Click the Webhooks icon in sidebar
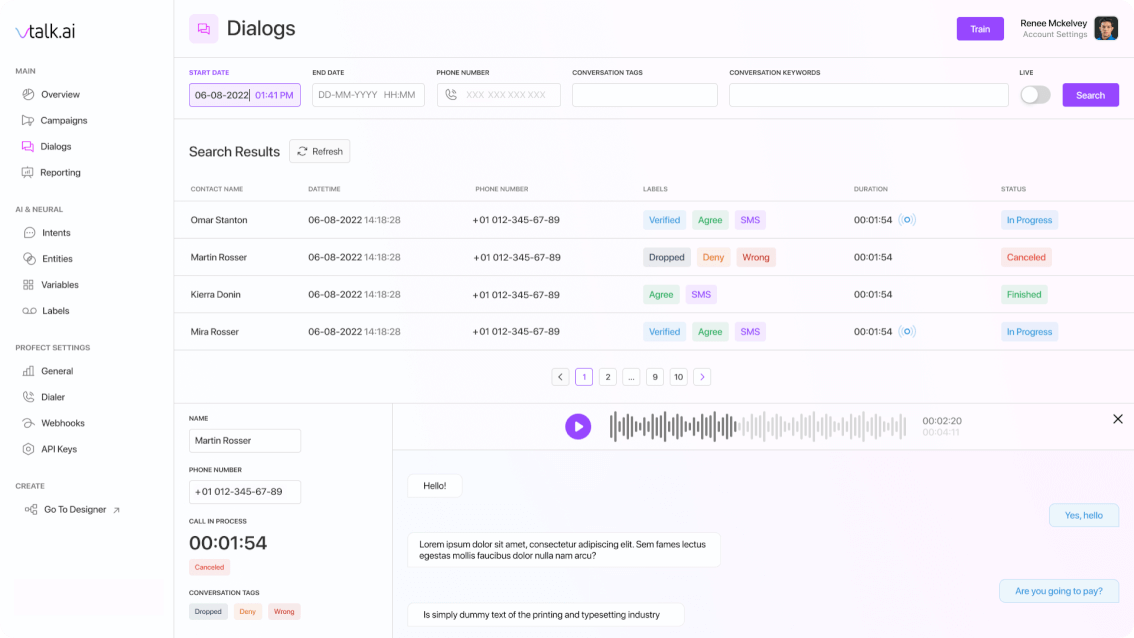 pos(28,423)
